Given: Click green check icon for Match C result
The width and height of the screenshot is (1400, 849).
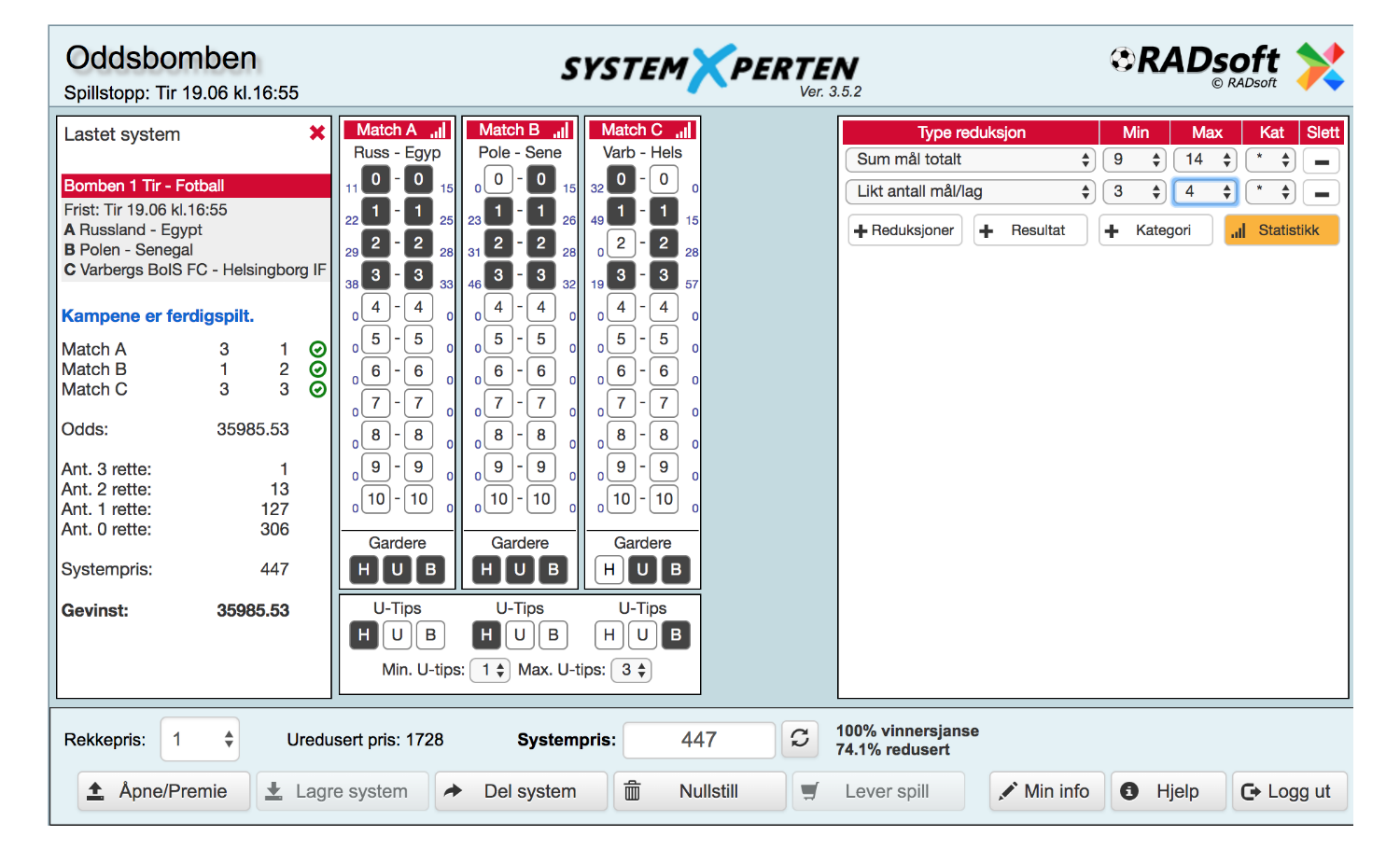Looking at the screenshot, I should [318, 389].
